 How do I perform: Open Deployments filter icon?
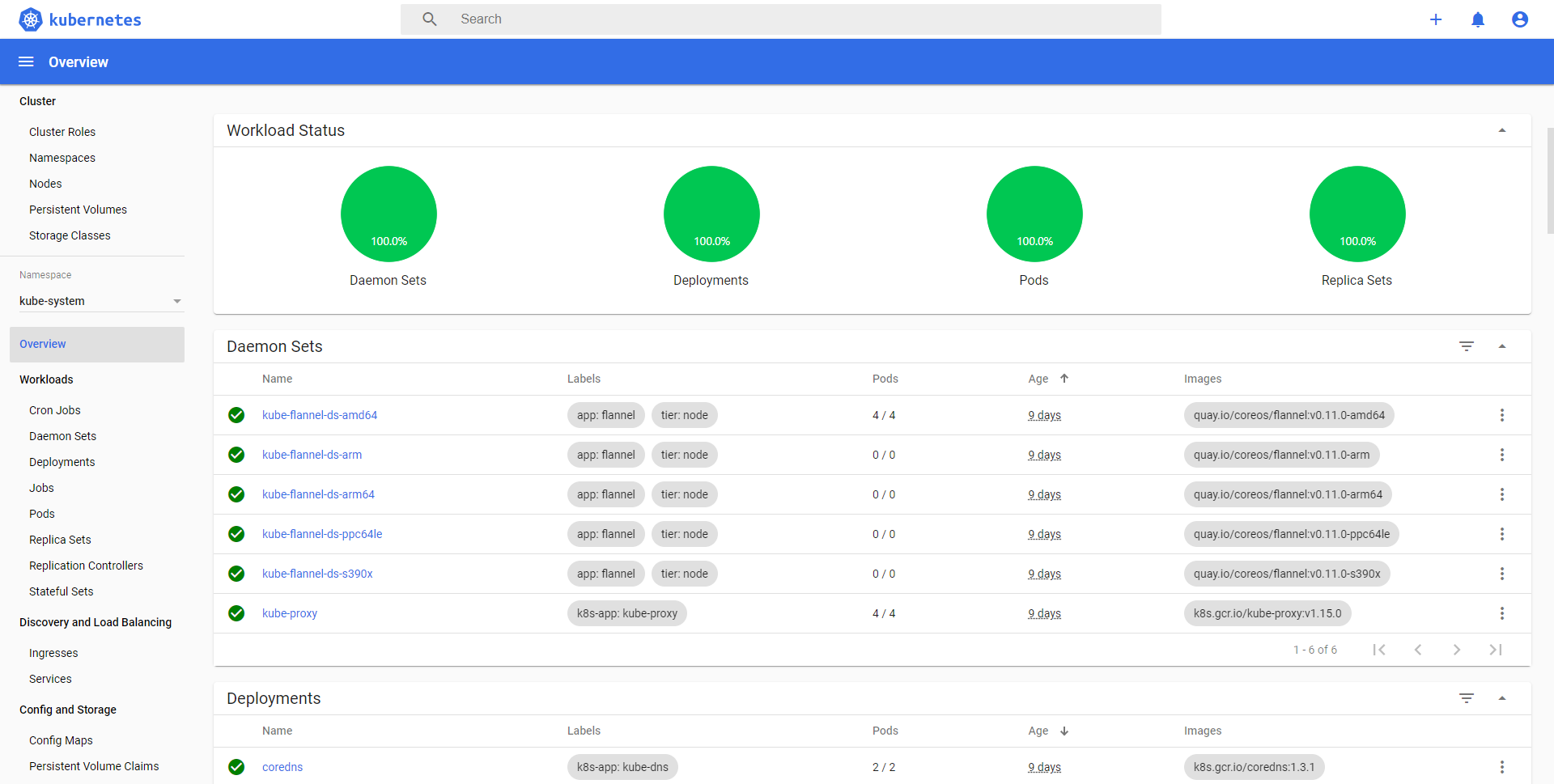[x=1467, y=698]
